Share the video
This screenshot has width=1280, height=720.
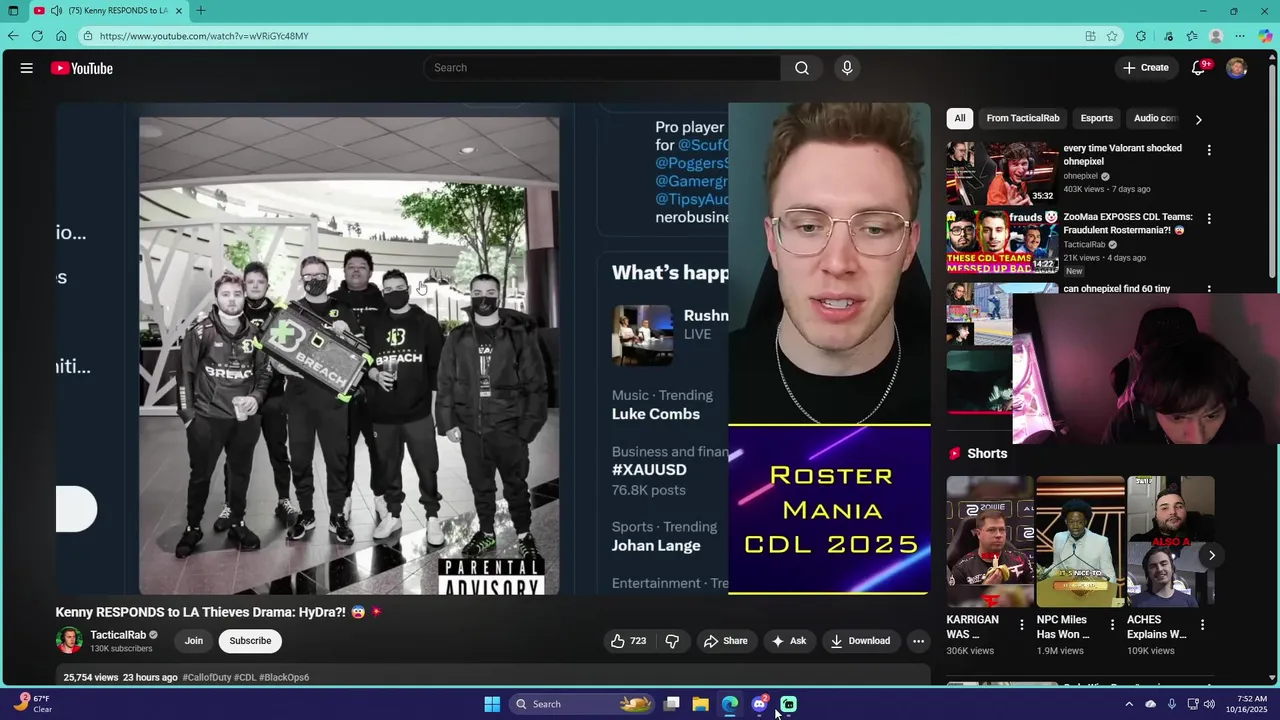pos(726,641)
